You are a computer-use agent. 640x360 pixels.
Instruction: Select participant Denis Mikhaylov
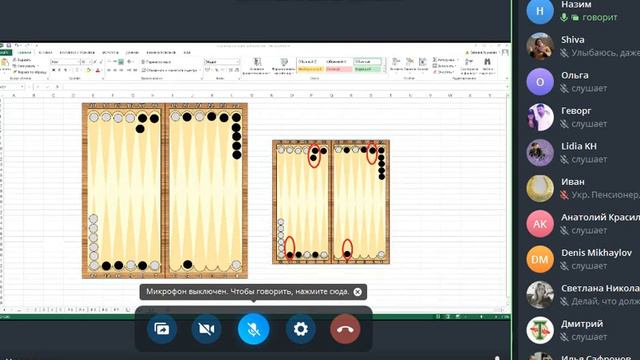pos(579,259)
